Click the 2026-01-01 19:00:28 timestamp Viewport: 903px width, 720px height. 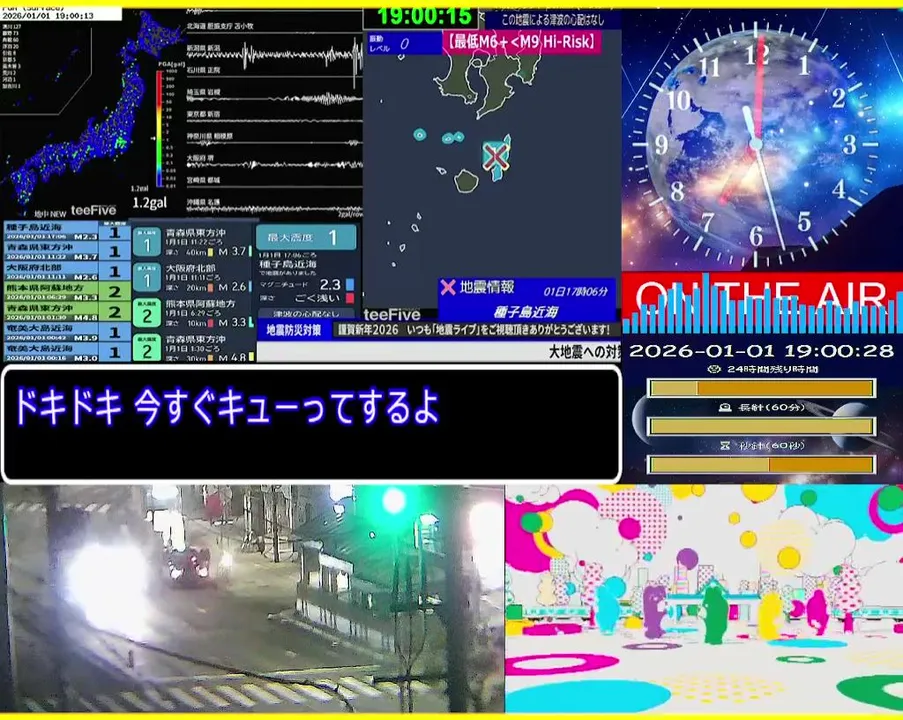click(761, 351)
